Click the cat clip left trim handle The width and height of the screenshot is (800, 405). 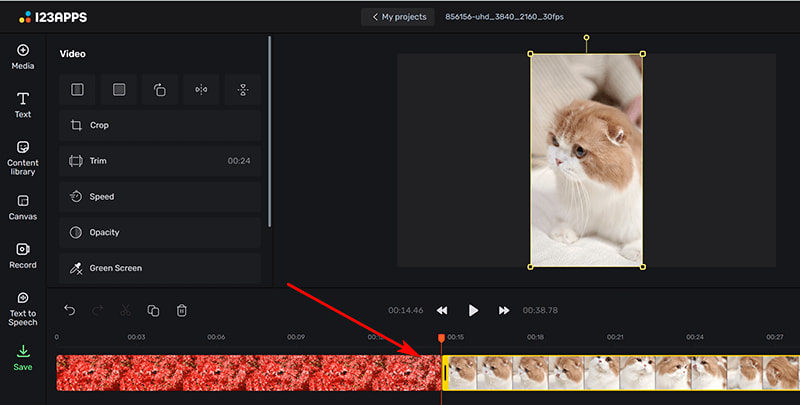tap(445, 373)
